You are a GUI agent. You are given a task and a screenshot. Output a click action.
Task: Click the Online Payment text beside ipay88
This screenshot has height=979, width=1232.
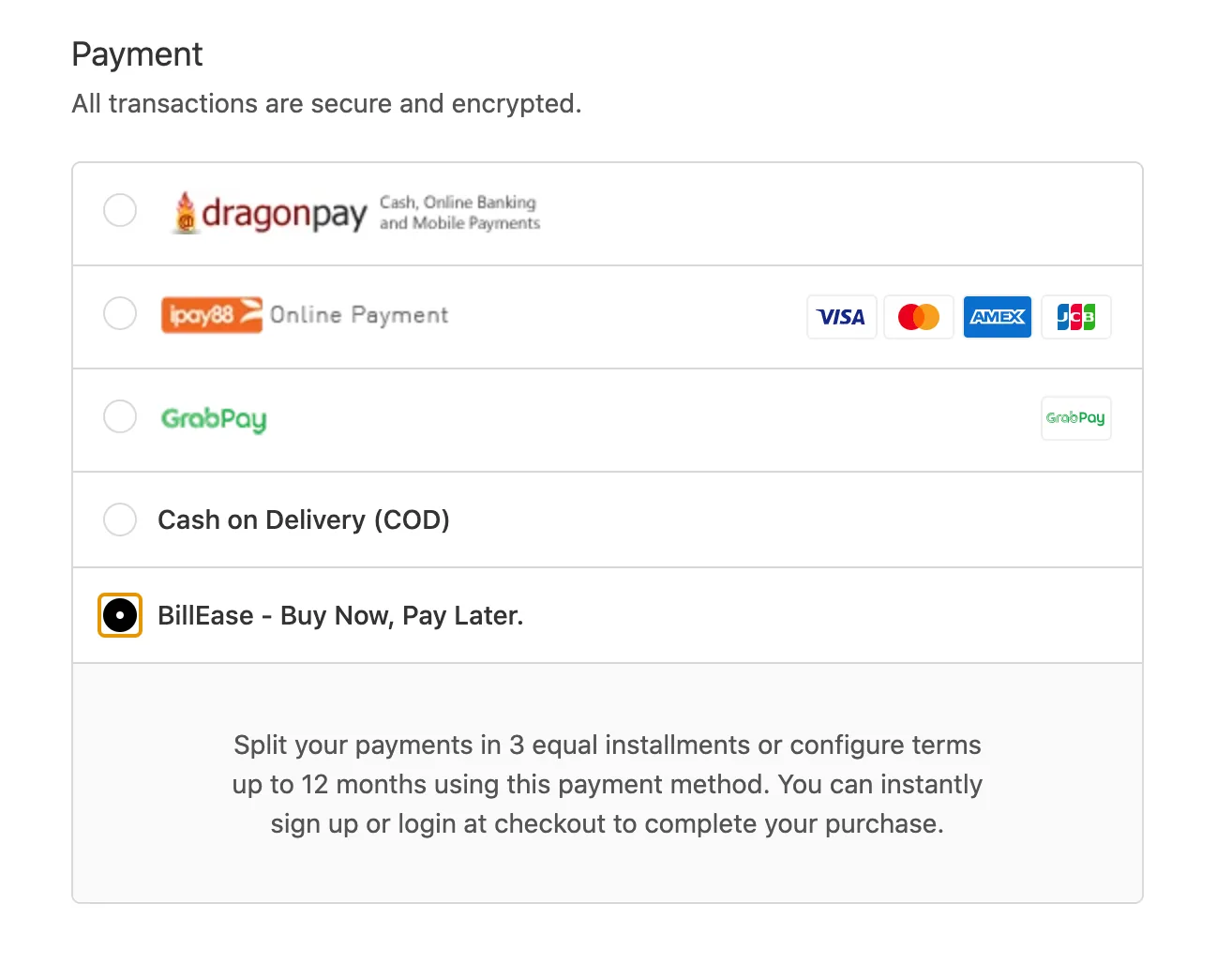click(359, 315)
